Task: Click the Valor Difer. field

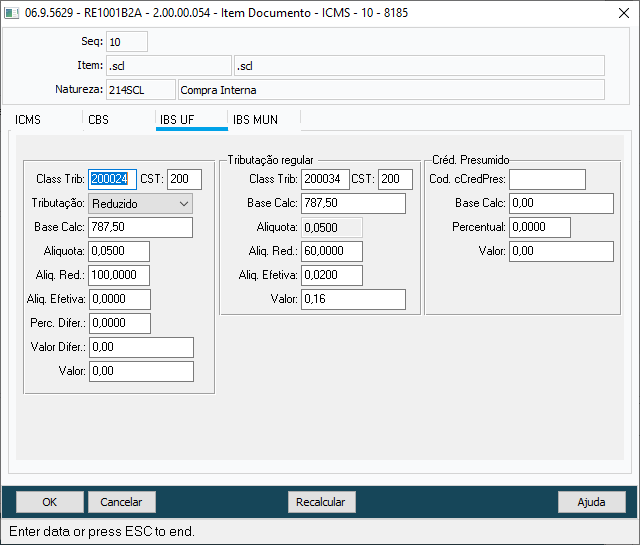Action: click(141, 347)
